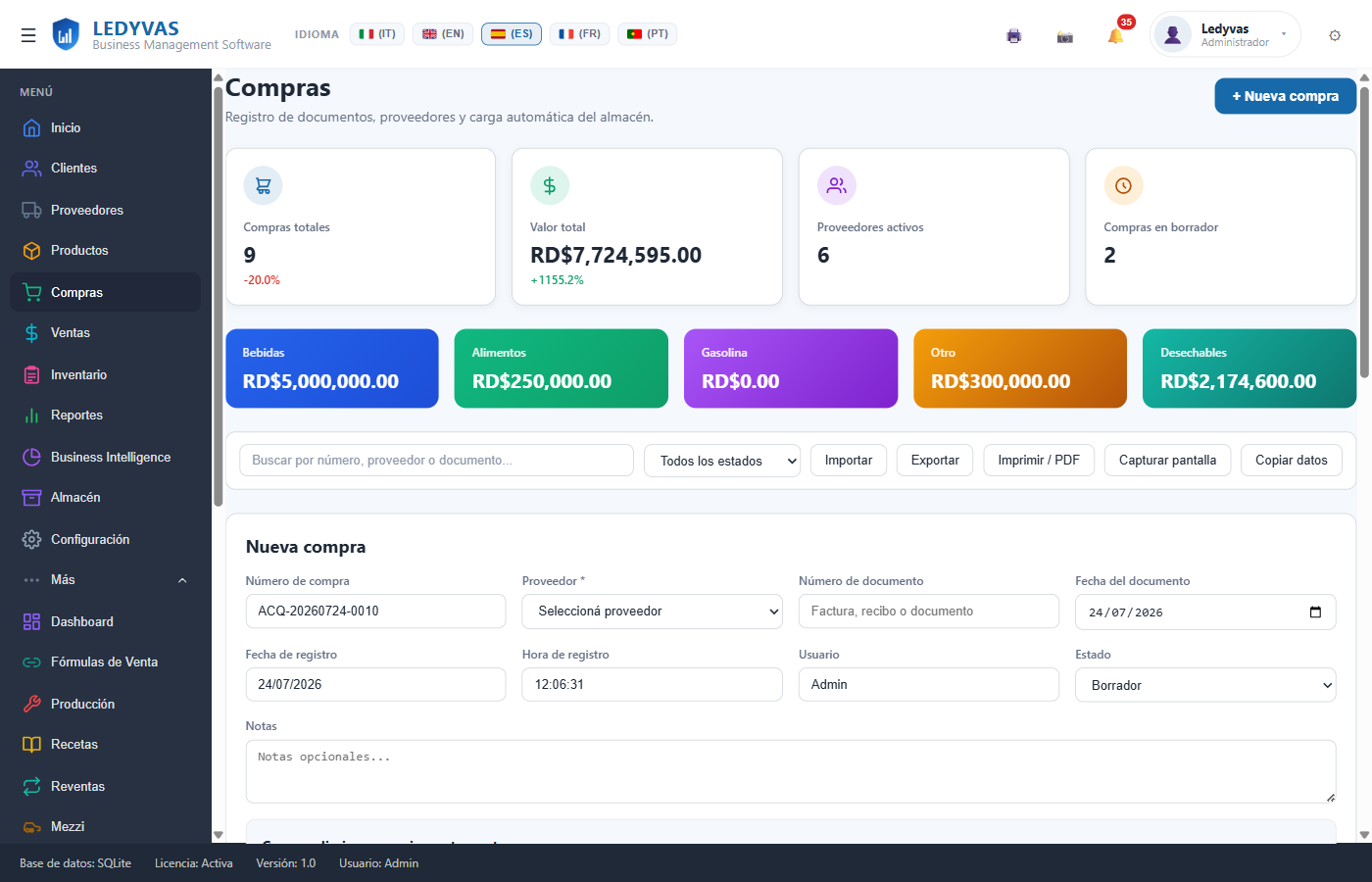Click the Notas textarea

(x=791, y=771)
